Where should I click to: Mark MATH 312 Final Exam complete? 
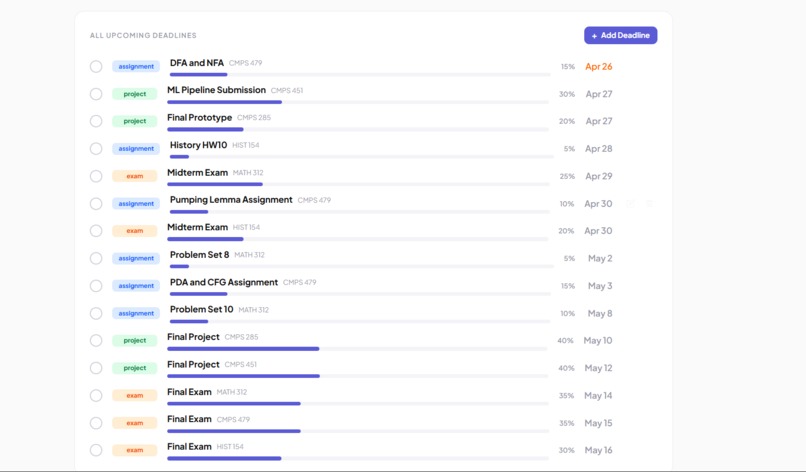(x=96, y=395)
